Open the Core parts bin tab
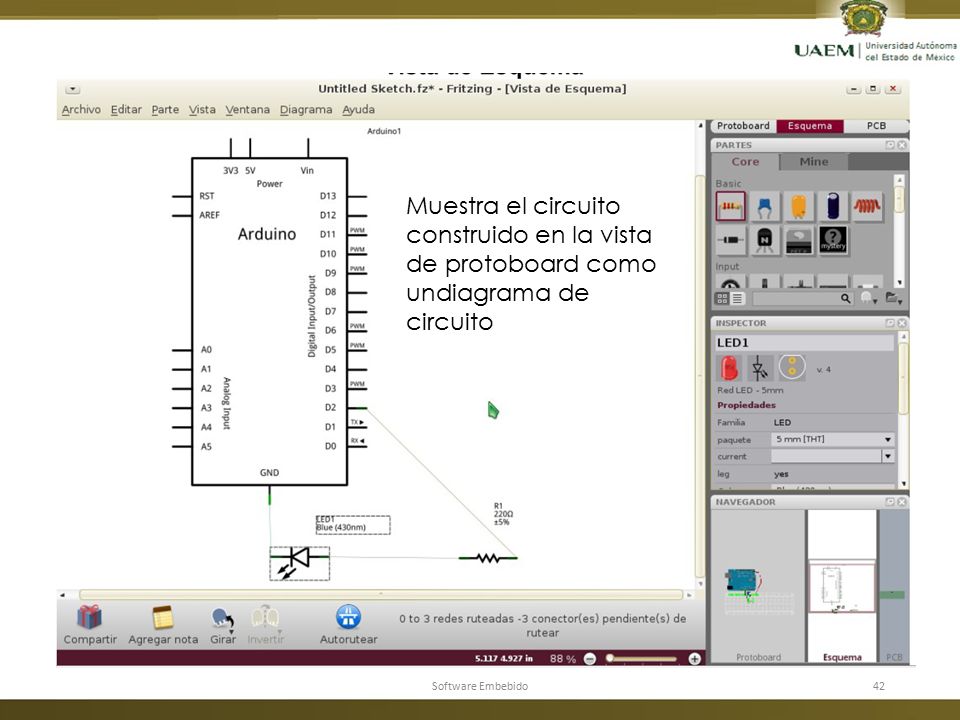Viewport: 960px width, 720px height. pos(745,162)
